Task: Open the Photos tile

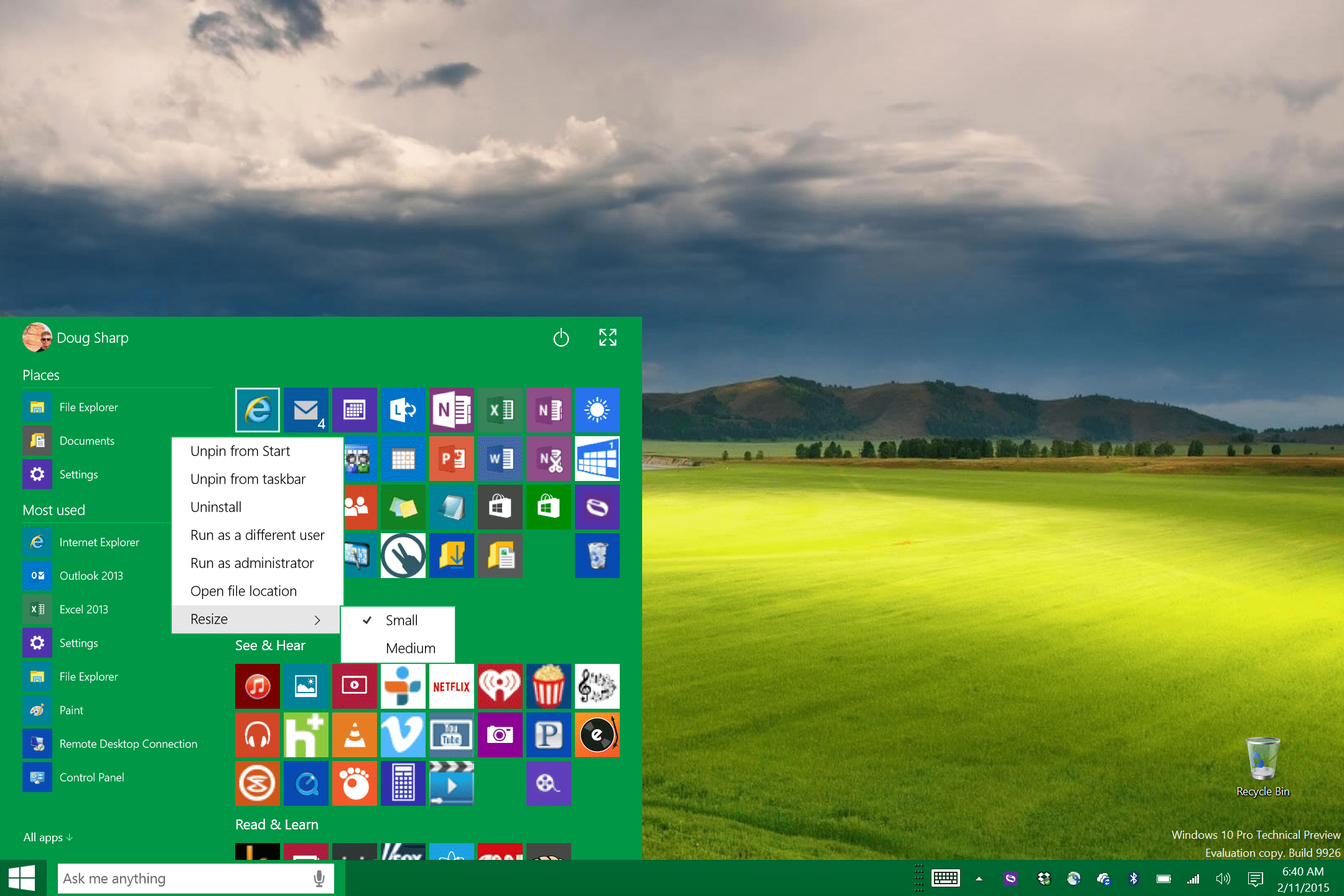Action: (306, 686)
